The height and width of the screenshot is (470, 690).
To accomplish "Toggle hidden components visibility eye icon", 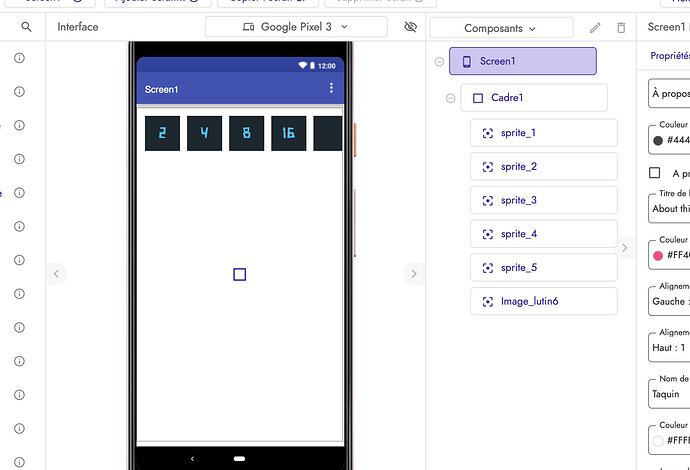I will 410,27.
